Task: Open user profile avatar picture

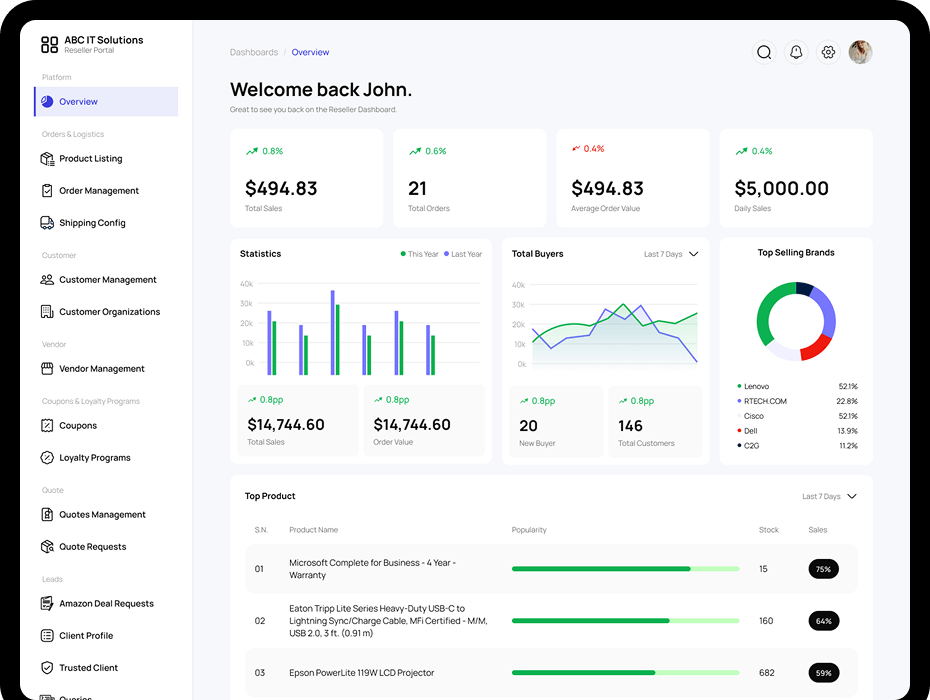Action: coord(860,52)
